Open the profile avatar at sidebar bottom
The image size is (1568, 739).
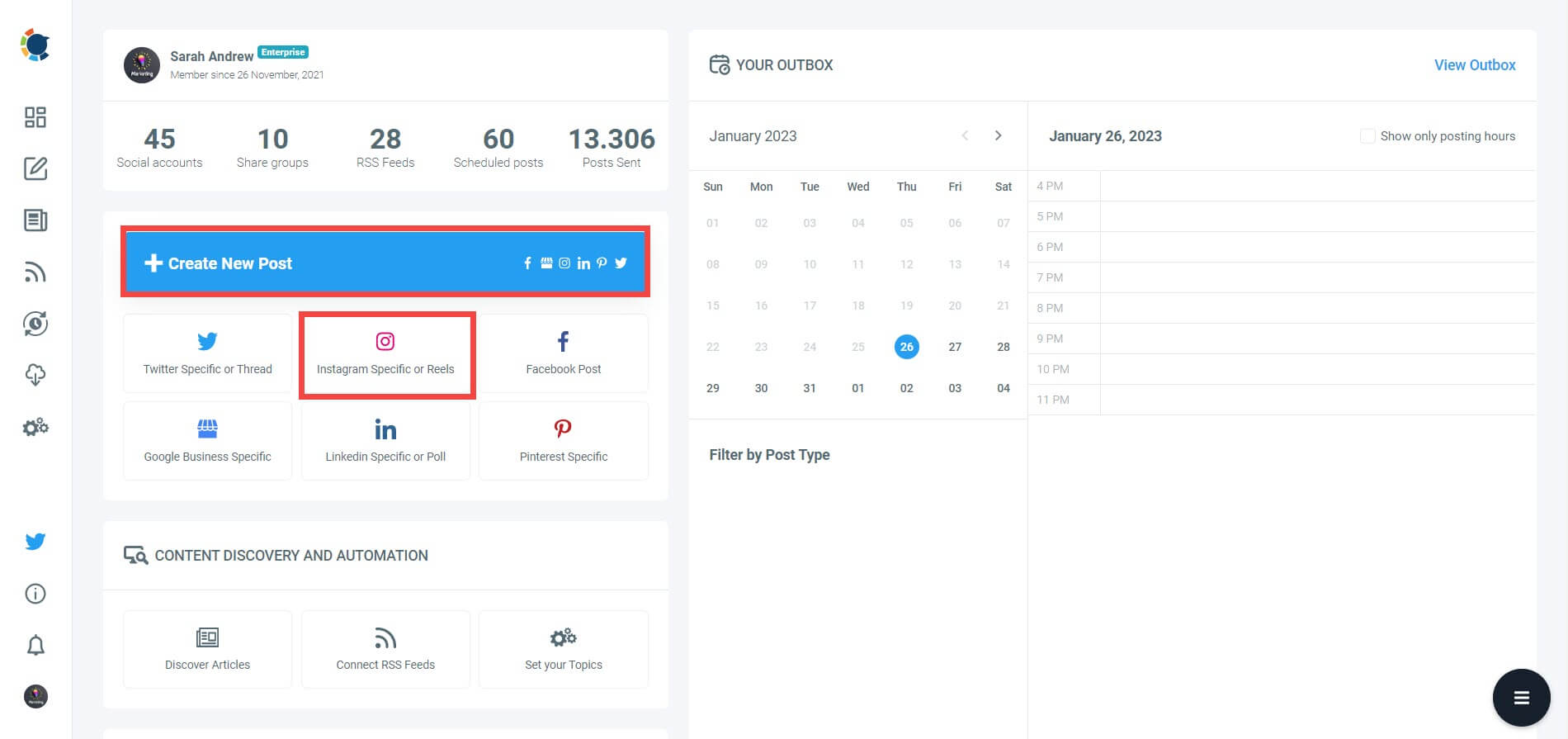pyautogui.click(x=35, y=696)
